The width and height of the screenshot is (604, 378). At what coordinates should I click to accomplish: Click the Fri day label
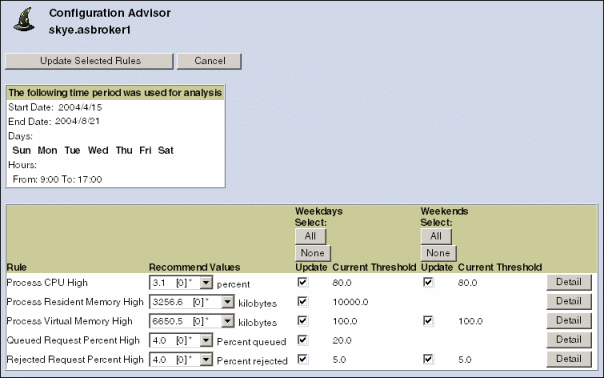click(x=145, y=150)
